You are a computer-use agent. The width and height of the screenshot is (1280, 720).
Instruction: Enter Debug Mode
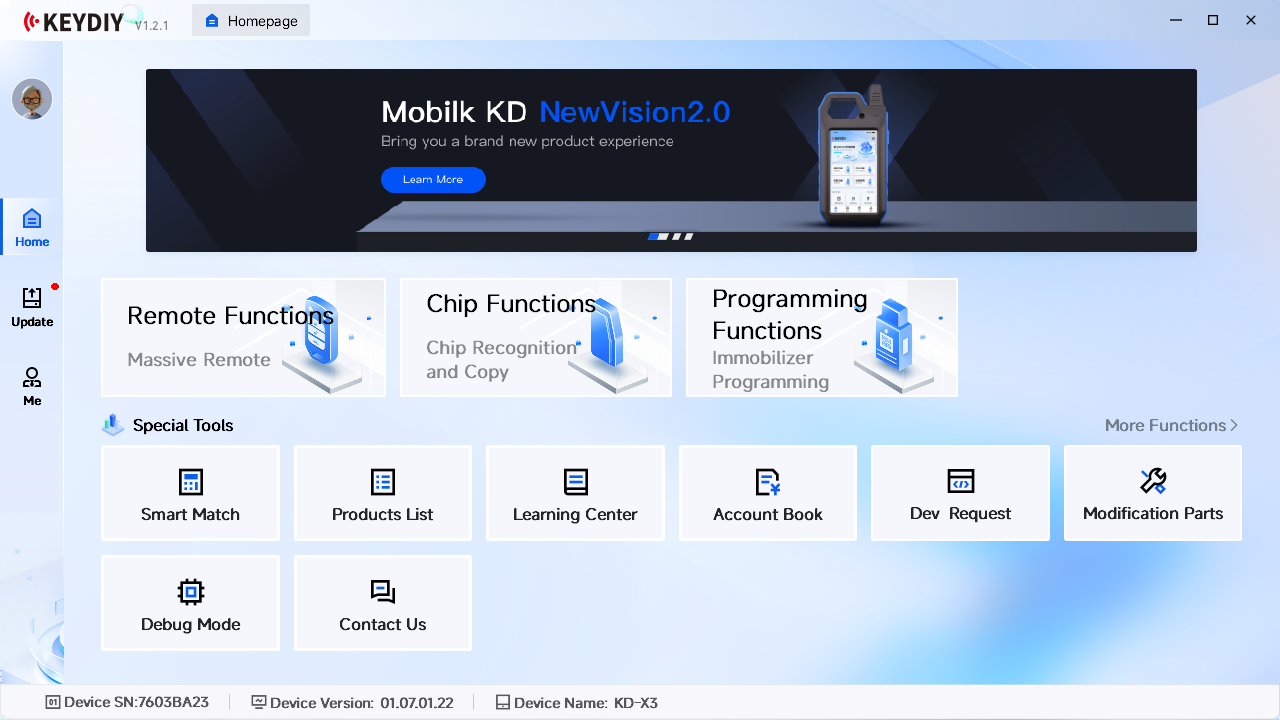(x=190, y=603)
